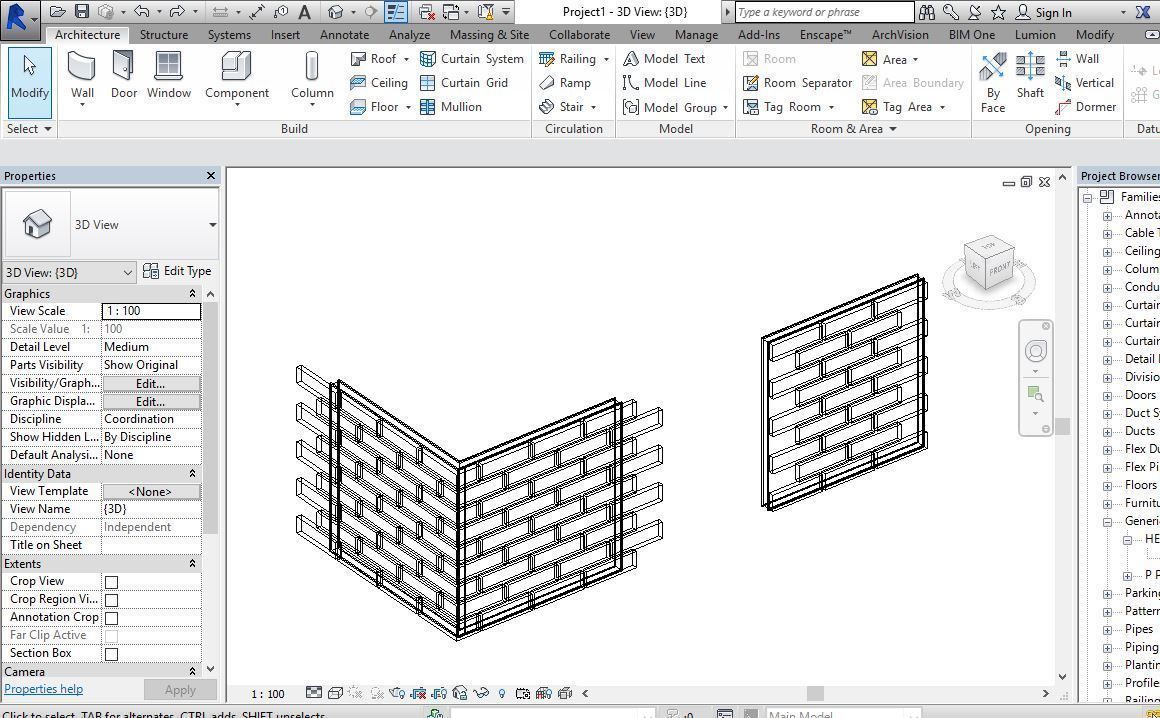The width and height of the screenshot is (1160, 718).
Task: Toggle the Annotation Crop checkbox
Action: tap(111, 617)
